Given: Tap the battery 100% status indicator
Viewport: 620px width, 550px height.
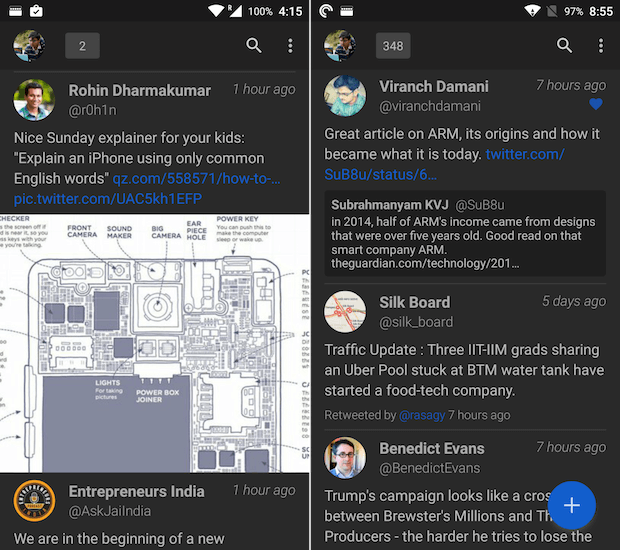Looking at the screenshot, I should pos(260,11).
